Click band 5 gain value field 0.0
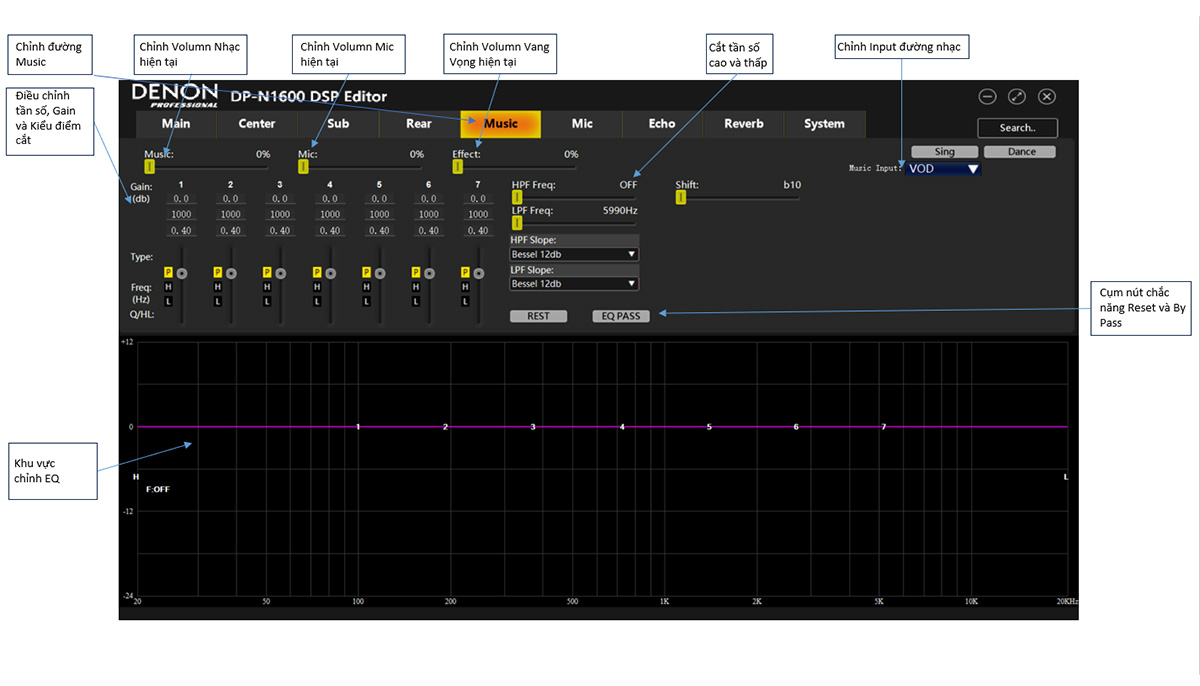Viewport: 1200px width, 686px height. coord(379,199)
